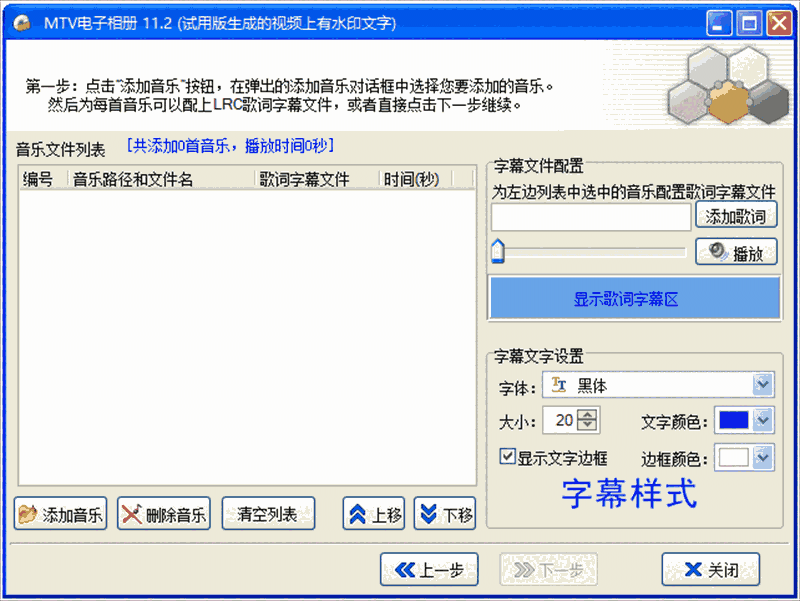
Task: Expand the 文字颜色 color dropdown arrow
Action: 763,420
